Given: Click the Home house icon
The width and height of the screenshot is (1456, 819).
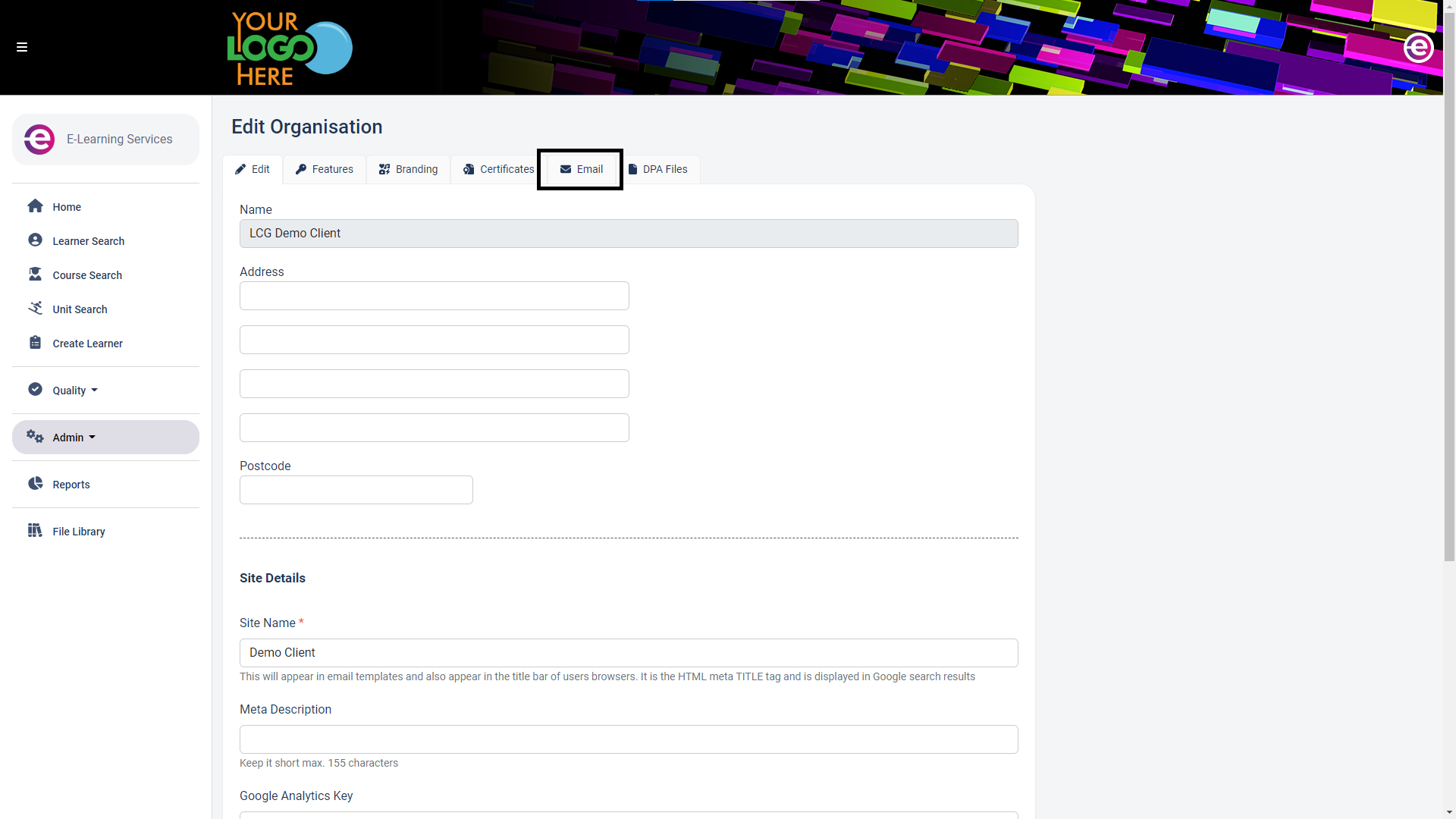Looking at the screenshot, I should (x=35, y=206).
